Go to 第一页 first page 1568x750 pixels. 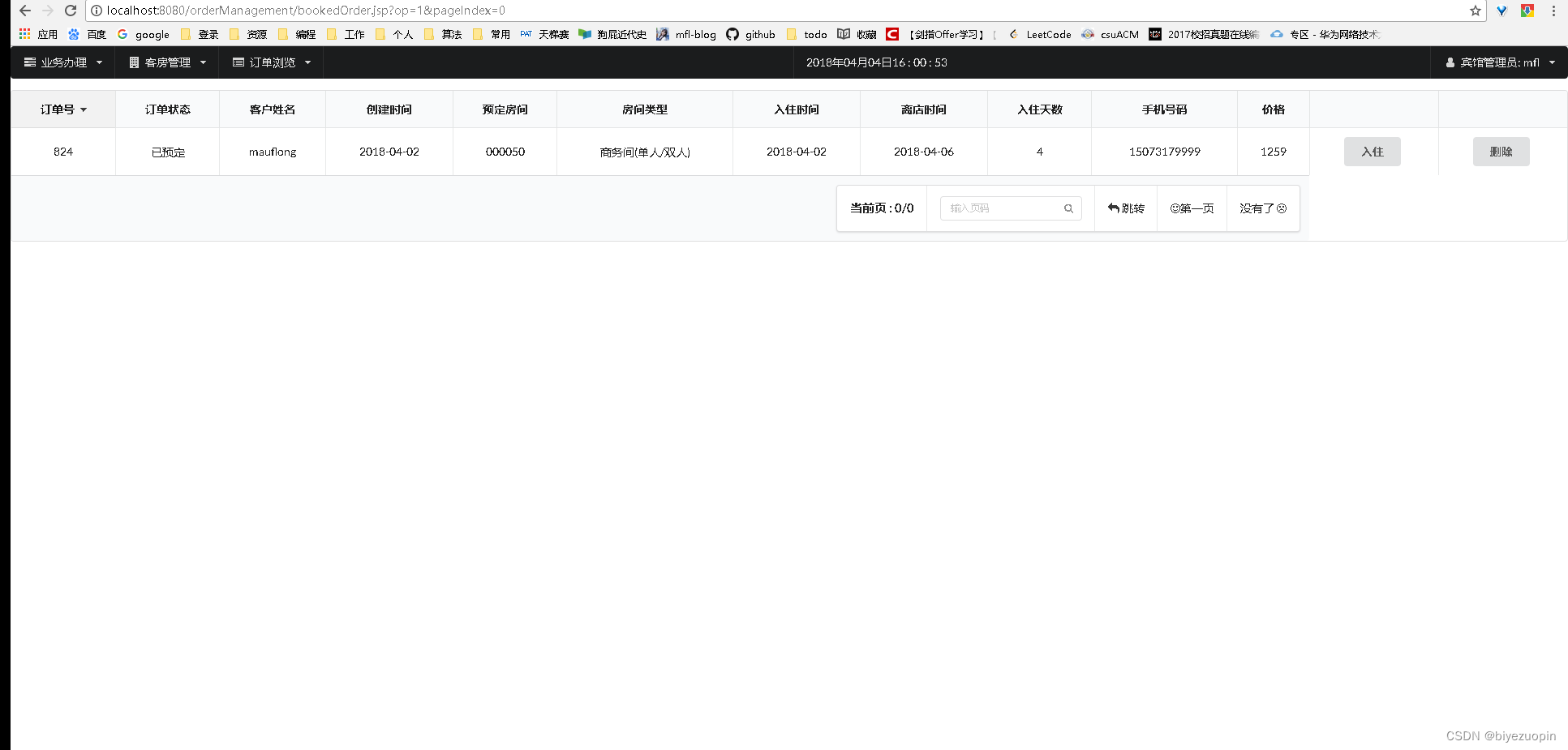[x=1192, y=208]
